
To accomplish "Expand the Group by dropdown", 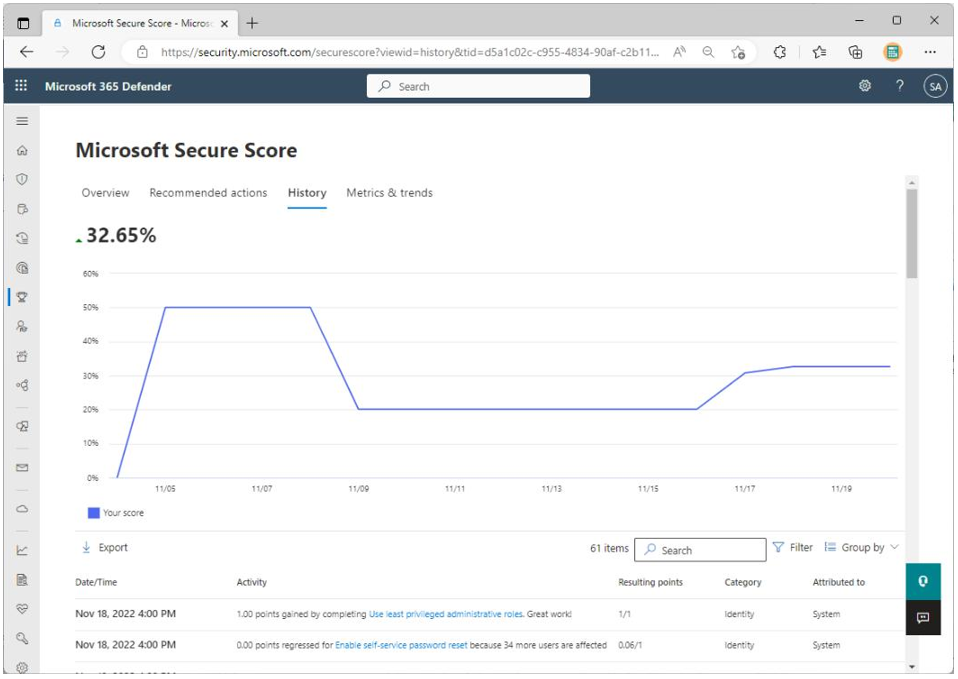I will [x=861, y=548].
